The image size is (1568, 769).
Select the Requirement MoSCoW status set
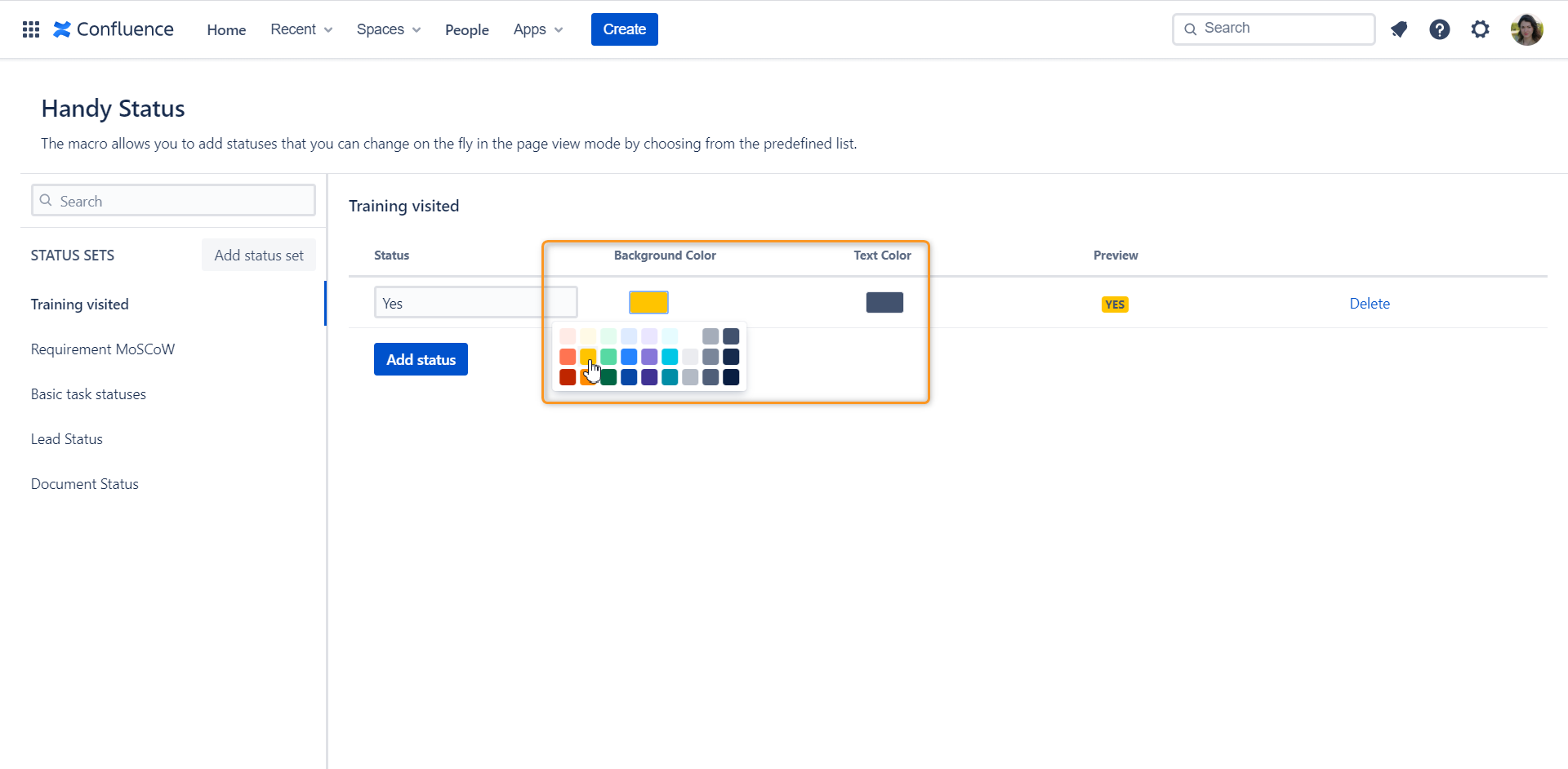tap(102, 349)
